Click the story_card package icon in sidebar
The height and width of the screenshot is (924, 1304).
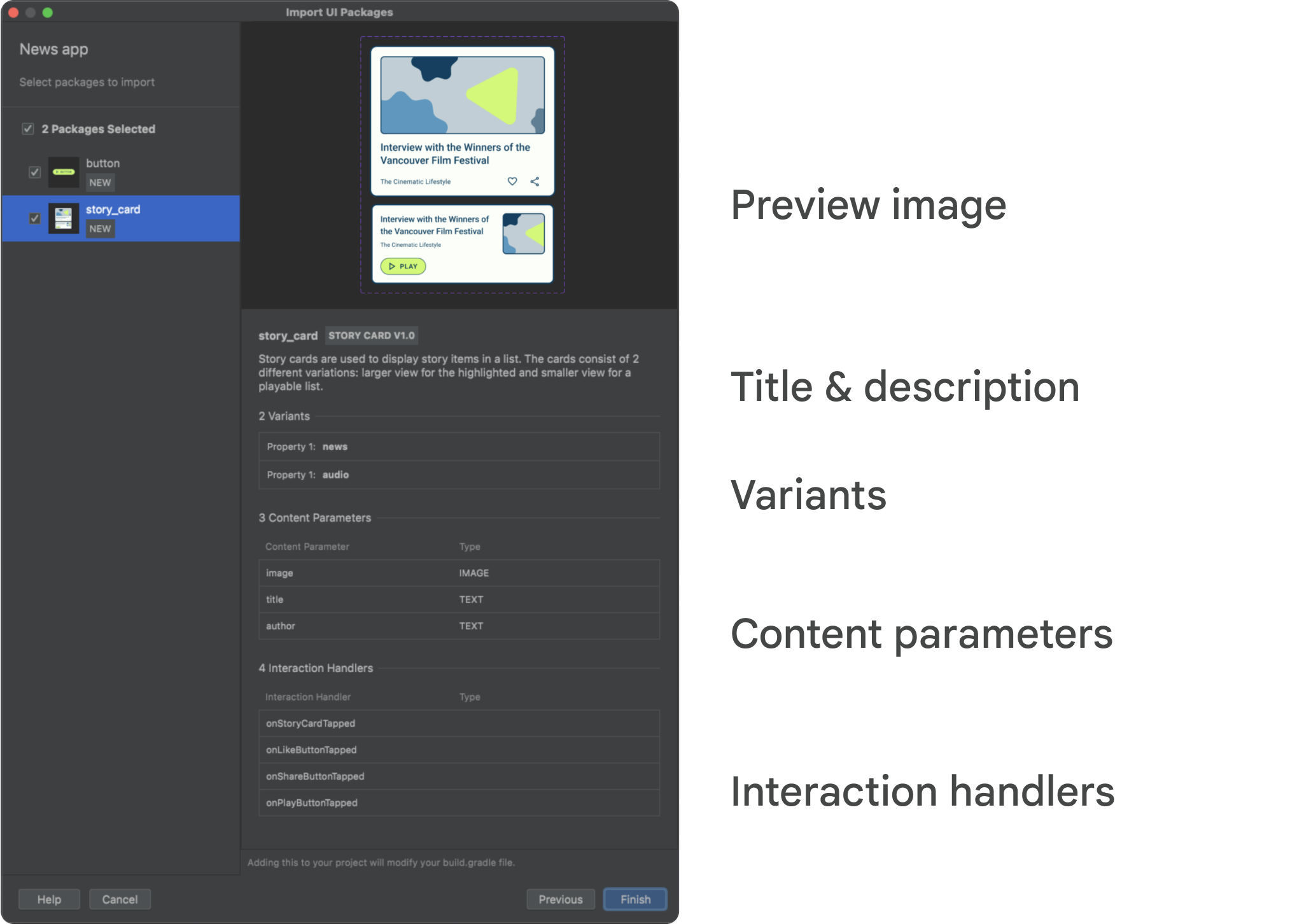coord(63,218)
